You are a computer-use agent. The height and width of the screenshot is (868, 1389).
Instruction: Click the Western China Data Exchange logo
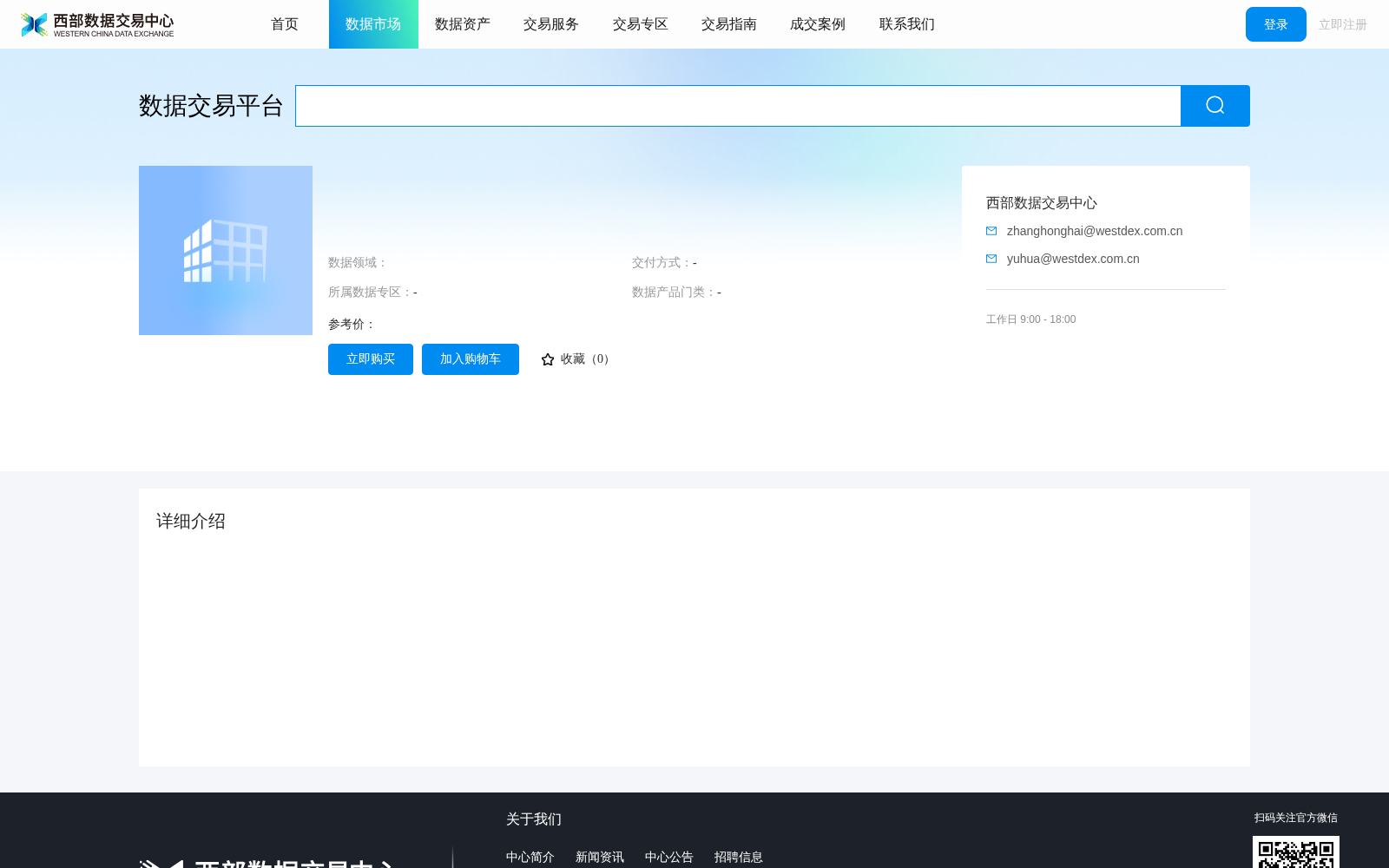point(97,24)
